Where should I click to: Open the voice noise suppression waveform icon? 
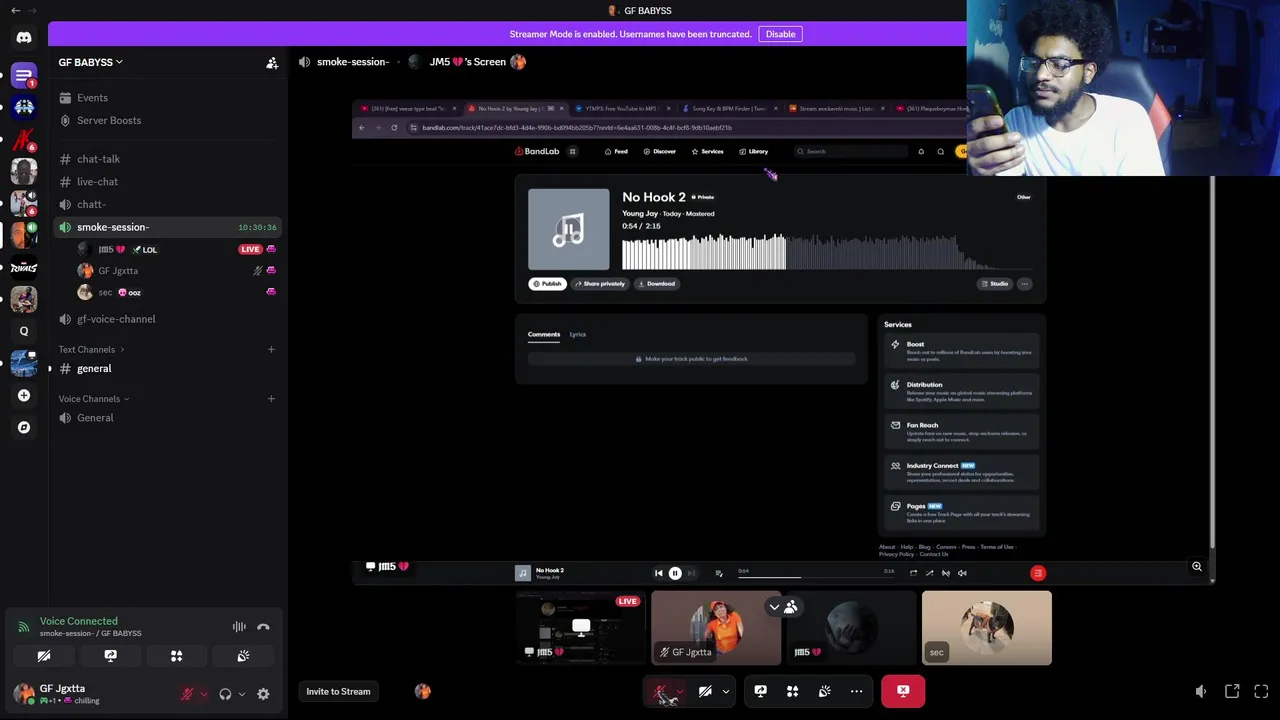coord(239,627)
